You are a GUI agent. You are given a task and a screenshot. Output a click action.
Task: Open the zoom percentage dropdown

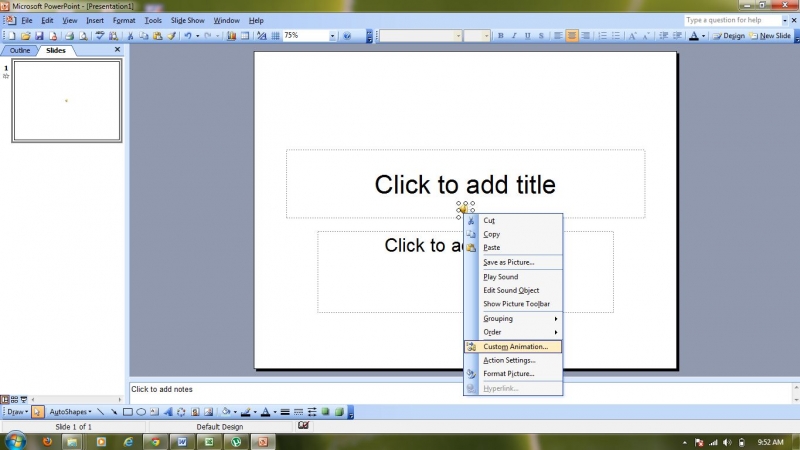click(x=332, y=36)
